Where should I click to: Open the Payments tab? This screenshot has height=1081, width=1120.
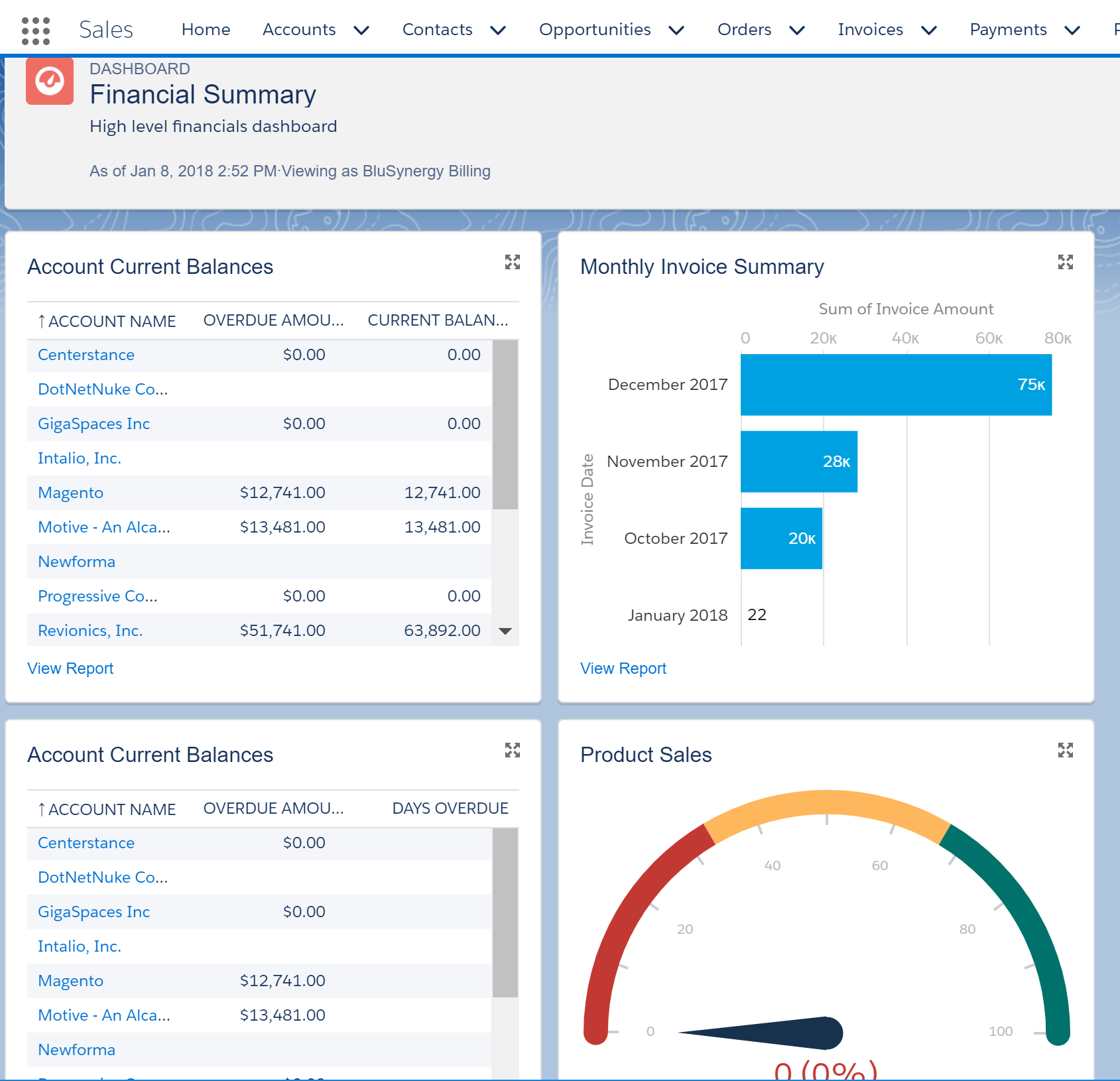click(1009, 30)
